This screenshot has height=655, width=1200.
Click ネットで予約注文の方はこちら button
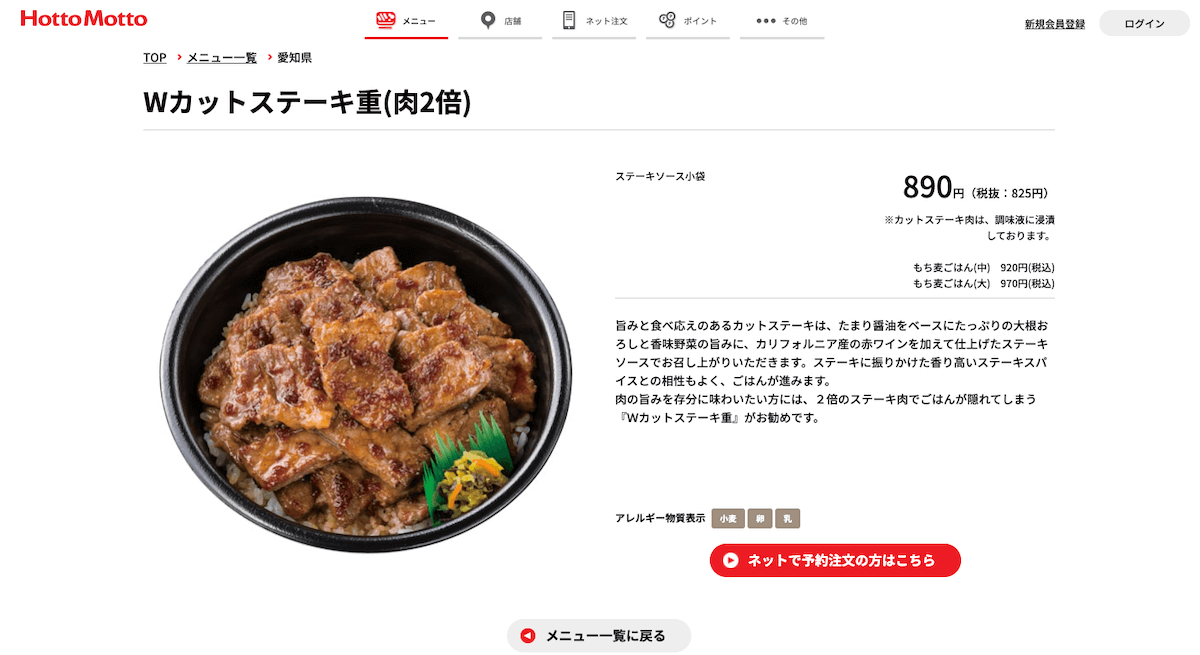pyautogui.click(x=835, y=561)
